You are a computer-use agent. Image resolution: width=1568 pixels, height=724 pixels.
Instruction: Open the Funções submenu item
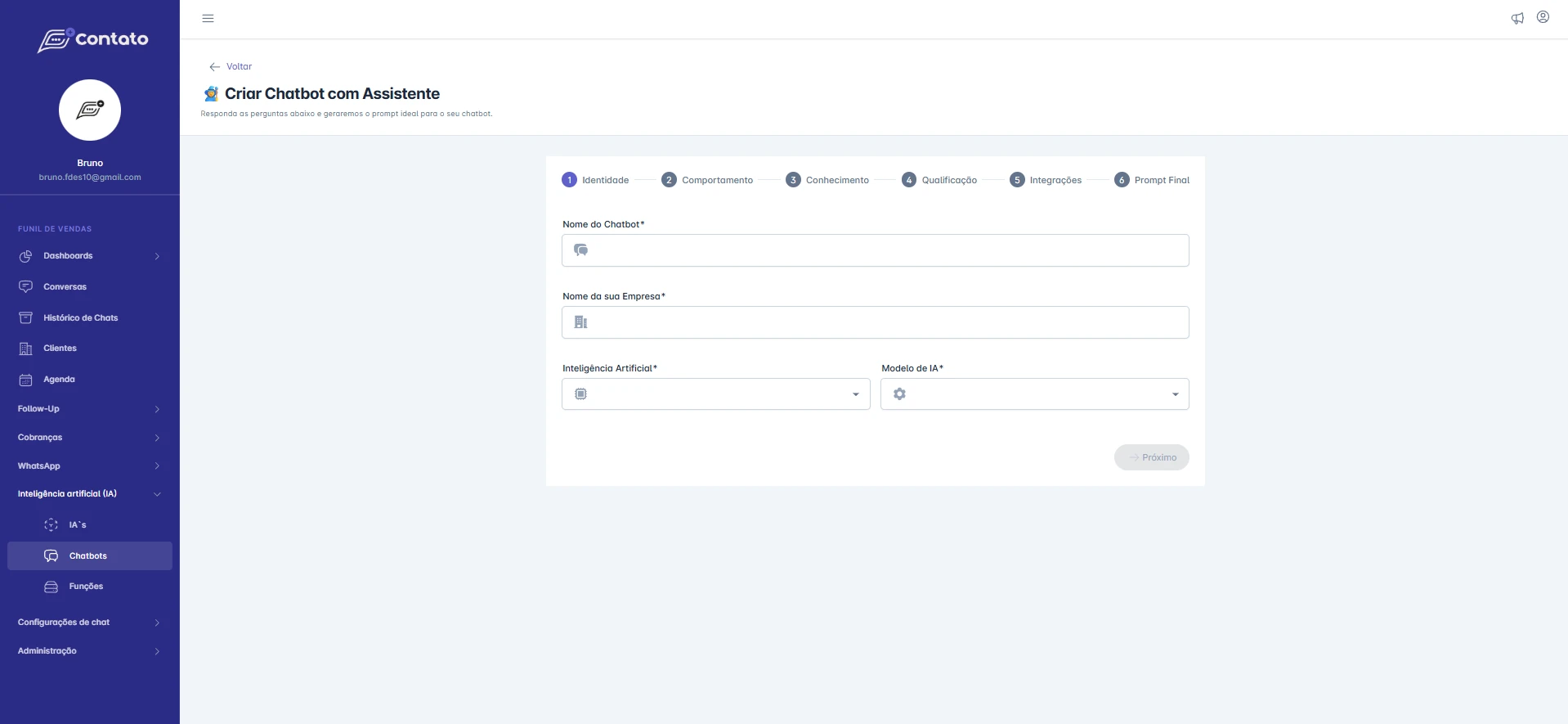tap(90, 587)
